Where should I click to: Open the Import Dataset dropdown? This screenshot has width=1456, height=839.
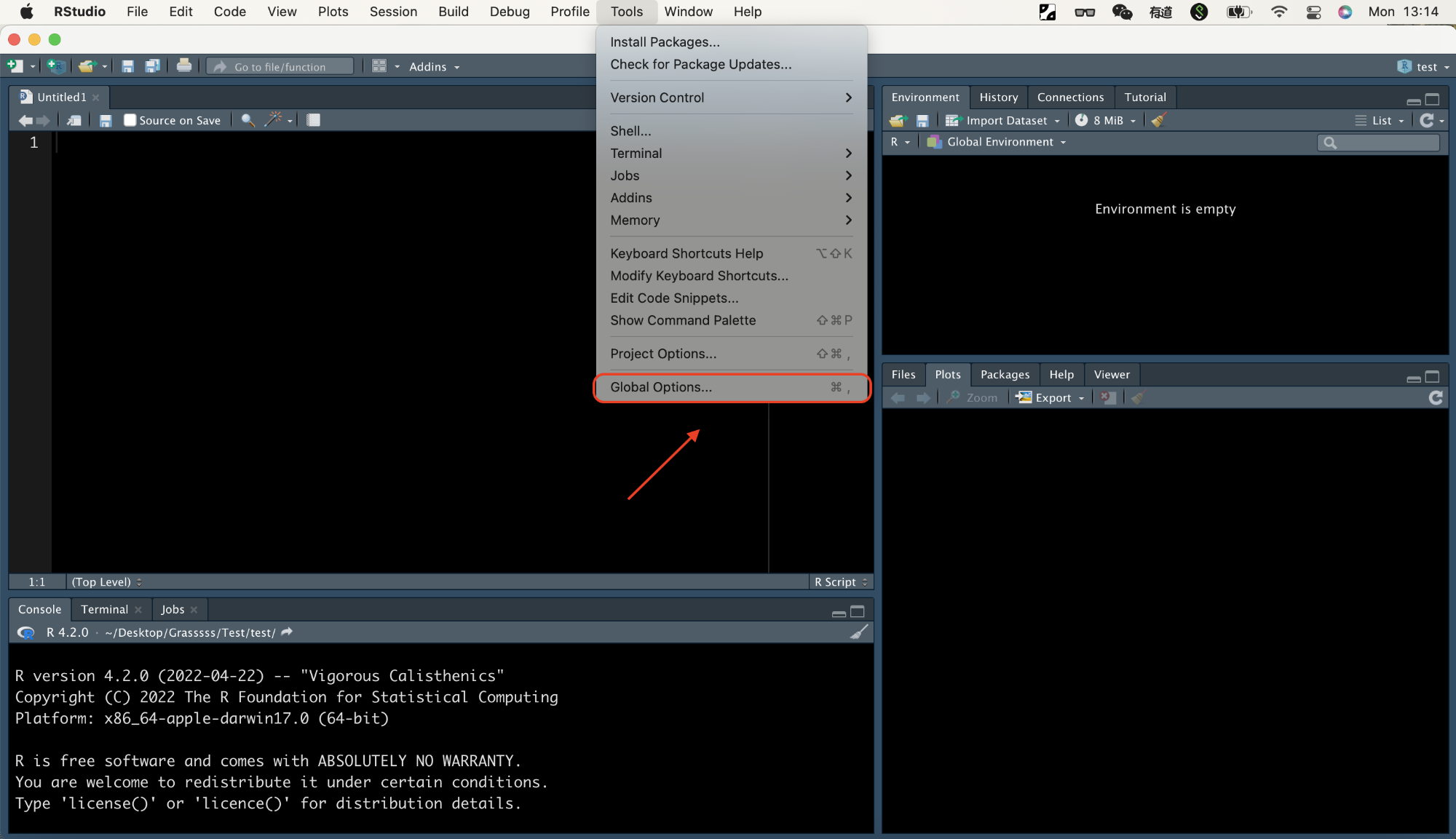pyautogui.click(x=1002, y=120)
